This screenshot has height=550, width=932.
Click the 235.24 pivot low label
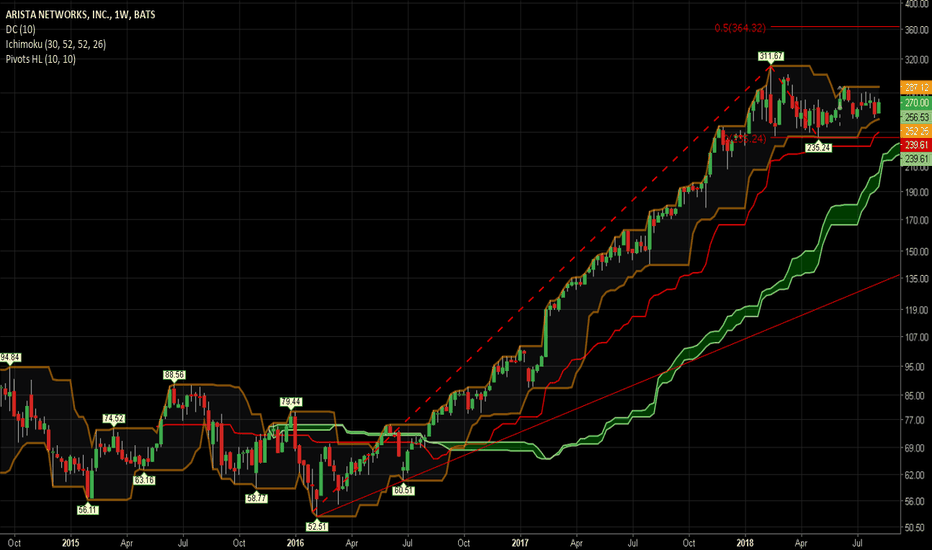[x=818, y=147]
